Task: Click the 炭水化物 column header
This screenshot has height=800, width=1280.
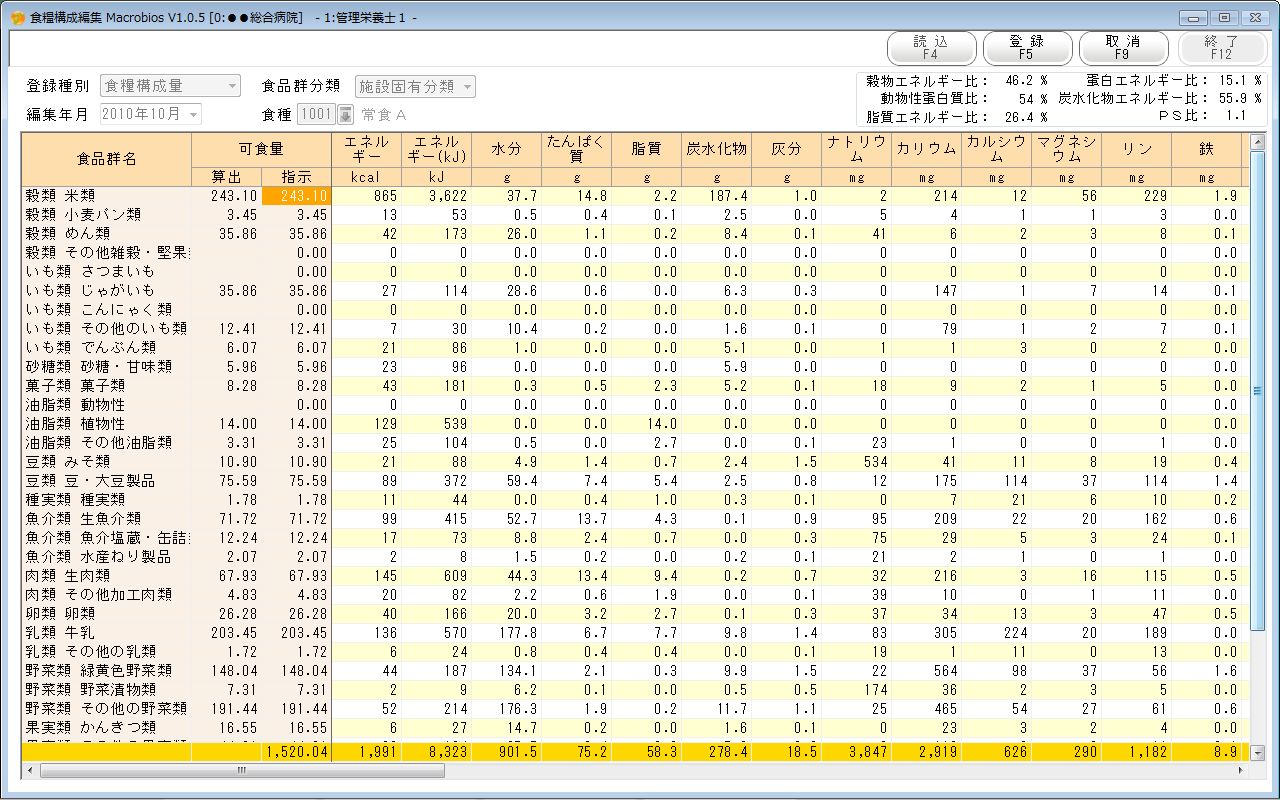Action: 716,149
